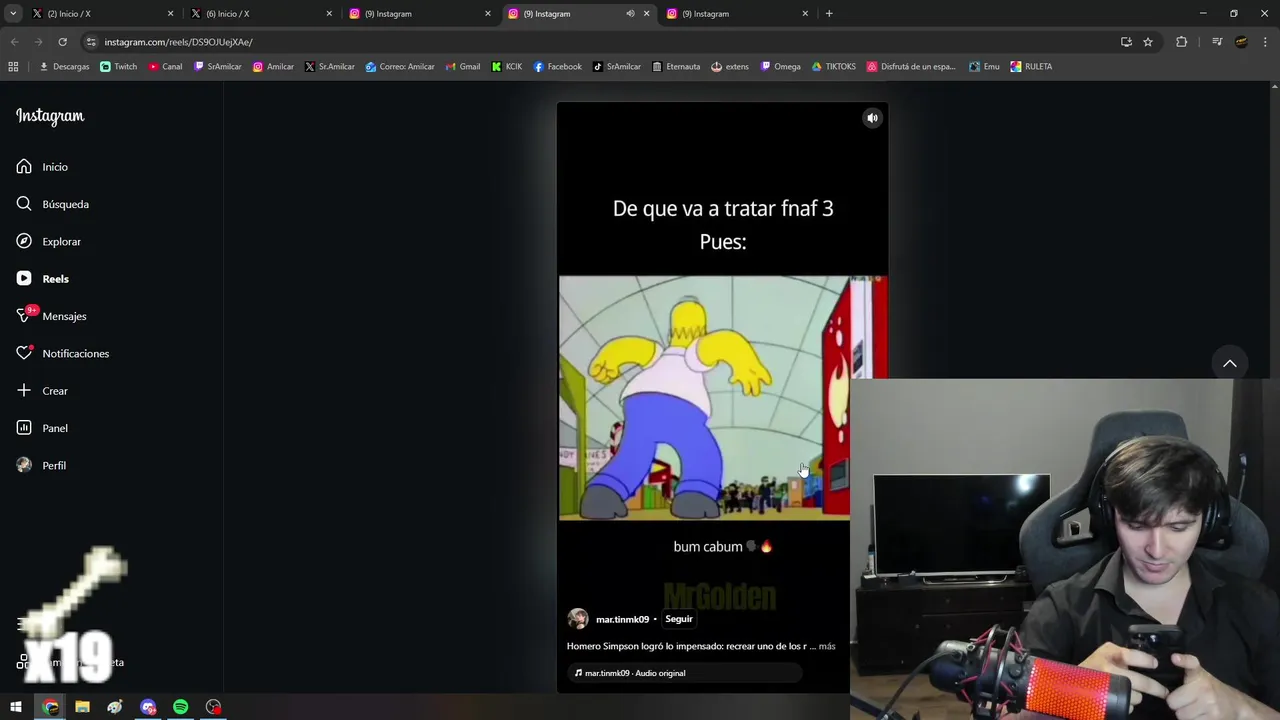Bookmark this page with star
The height and width of the screenshot is (720, 1280).
(1148, 42)
